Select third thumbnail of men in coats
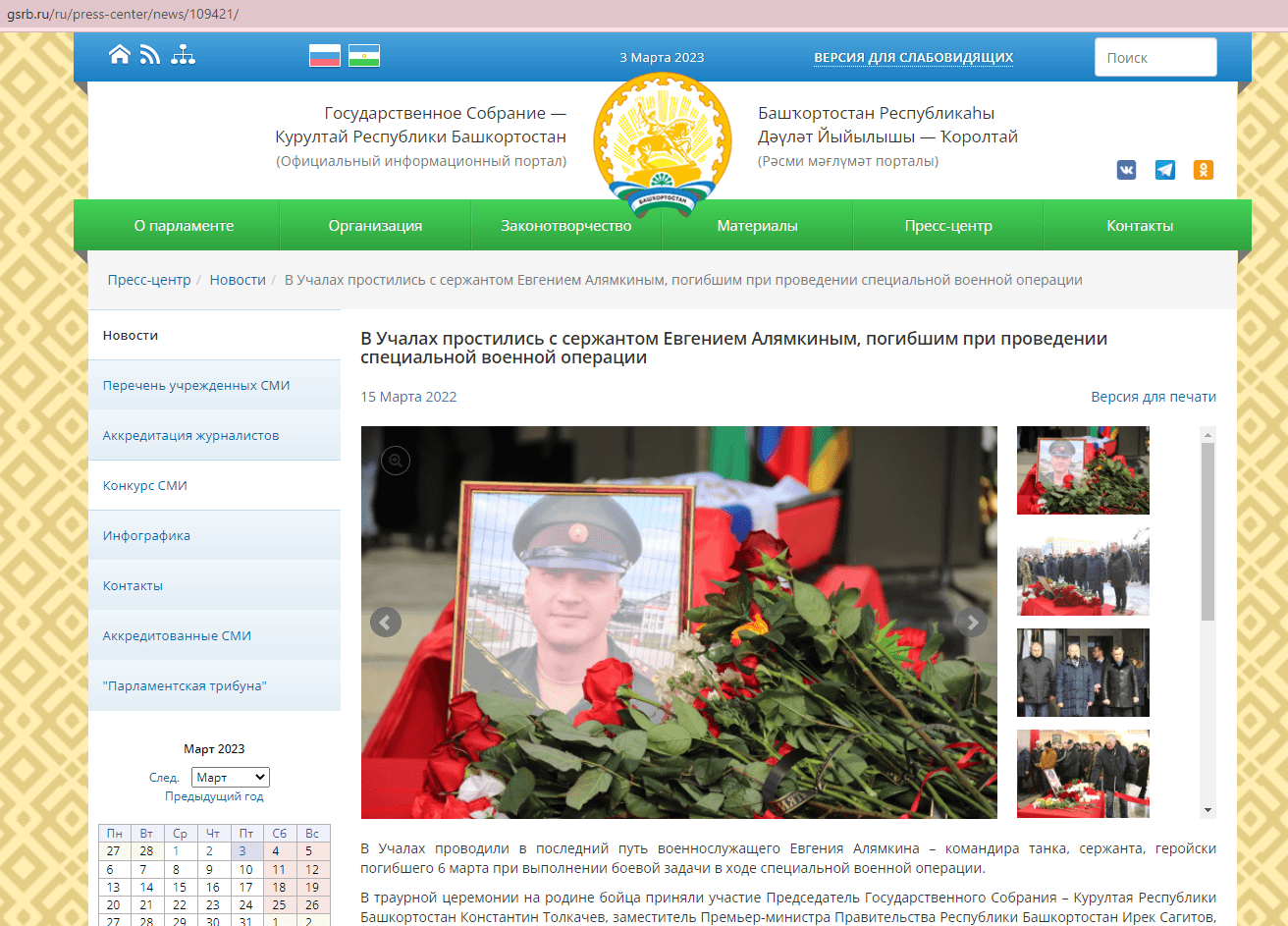This screenshot has width=1288, height=926. [1083, 673]
